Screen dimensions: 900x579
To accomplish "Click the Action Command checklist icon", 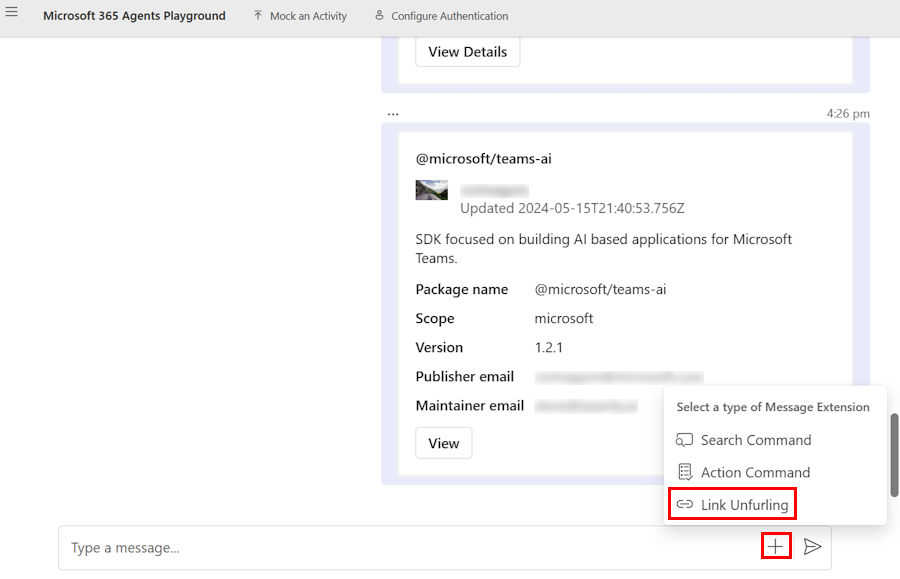I will 685,472.
